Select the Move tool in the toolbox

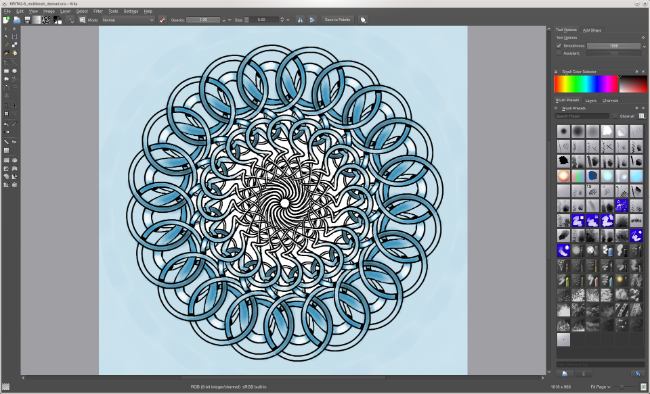[15, 105]
